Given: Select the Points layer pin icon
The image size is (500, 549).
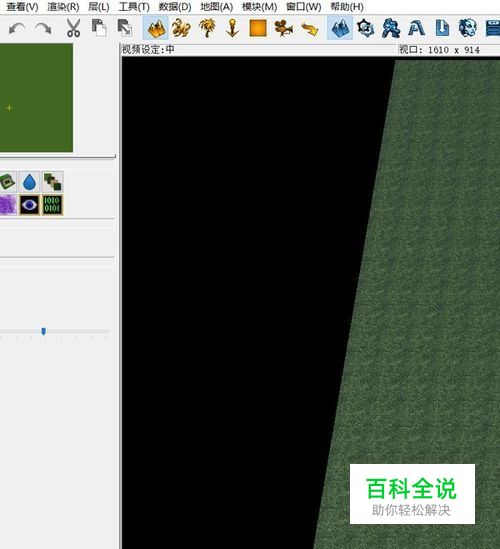Looking at the screenshot, I should tap(232, 28).
